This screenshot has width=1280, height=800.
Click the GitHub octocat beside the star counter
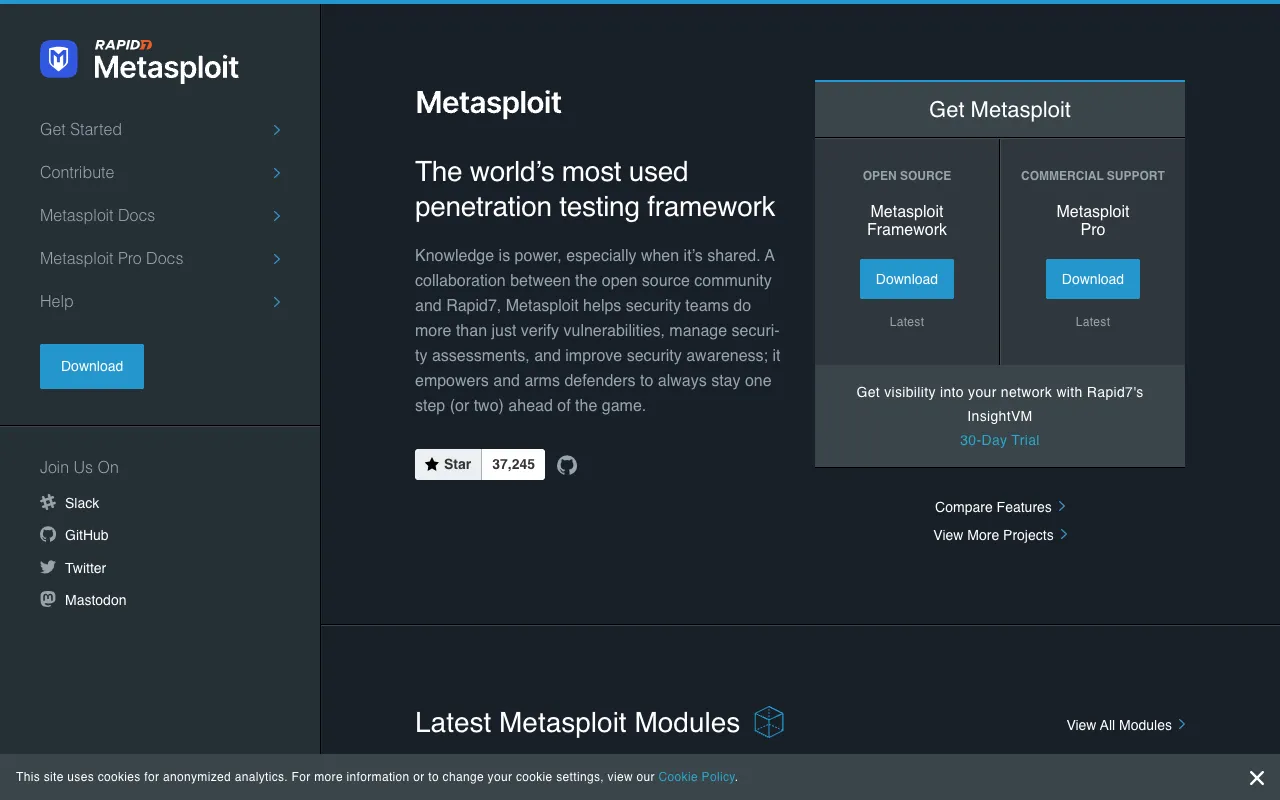(567, 464)
